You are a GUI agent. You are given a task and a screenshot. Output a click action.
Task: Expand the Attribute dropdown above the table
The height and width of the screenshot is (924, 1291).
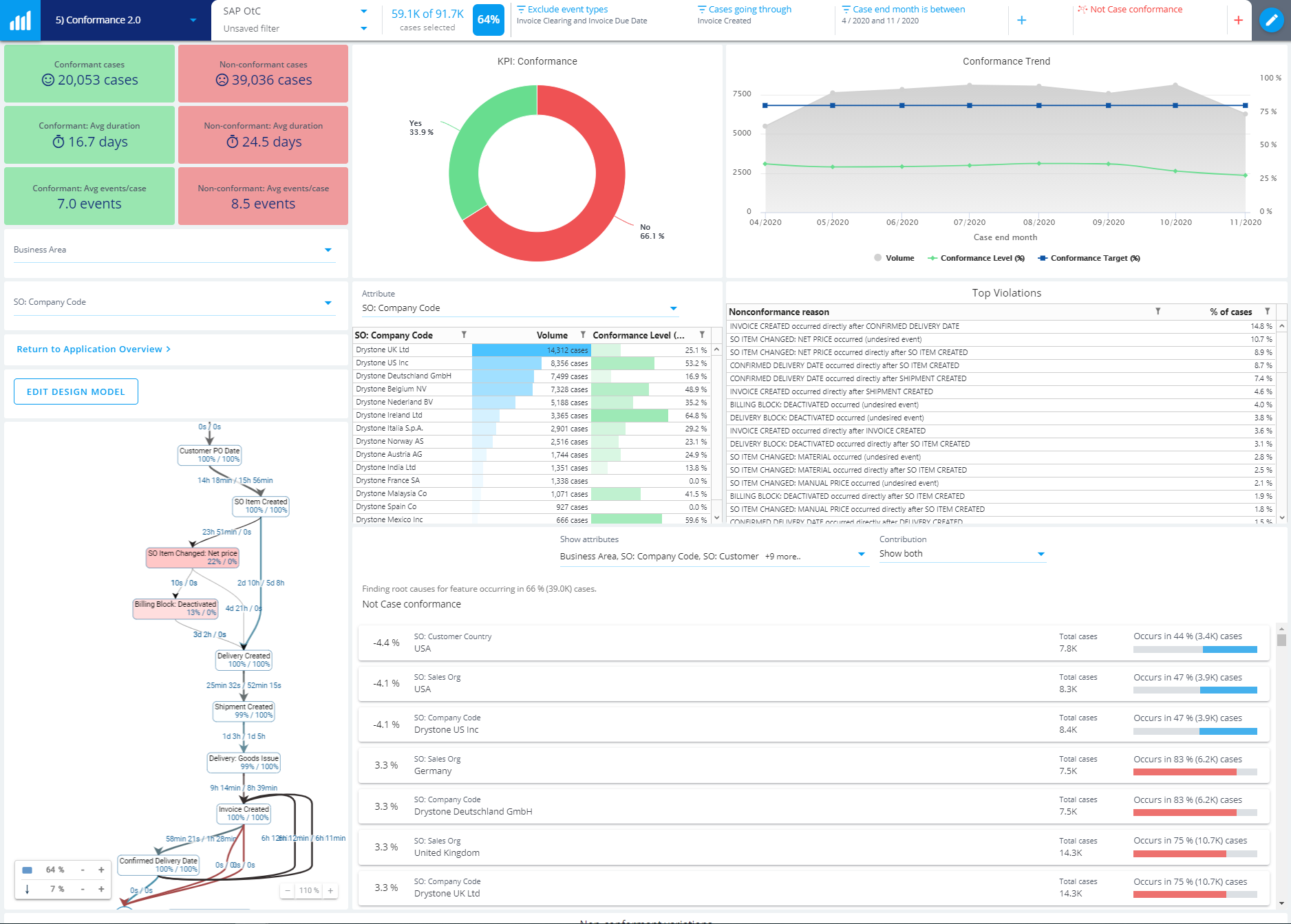[x=520, y=308]
